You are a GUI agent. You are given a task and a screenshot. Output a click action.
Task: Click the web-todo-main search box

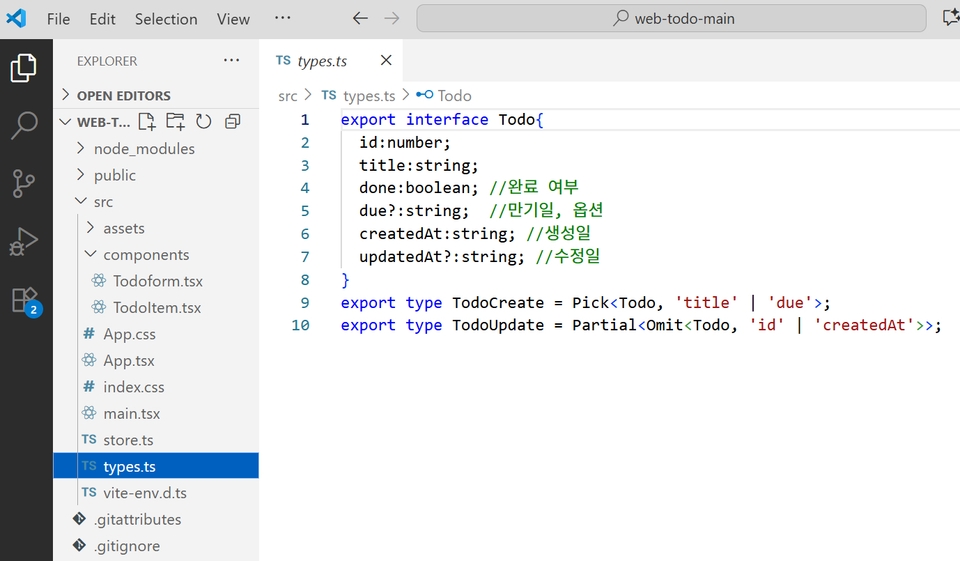click(671, 19)
